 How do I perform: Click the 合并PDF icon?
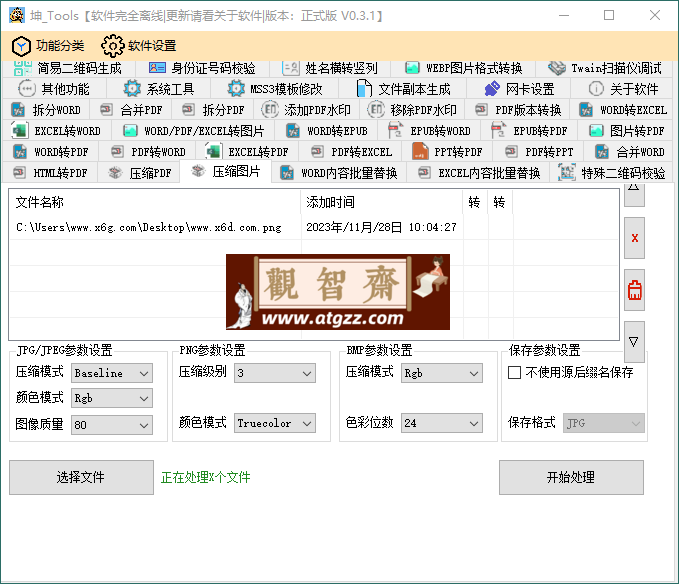point(107,110)
